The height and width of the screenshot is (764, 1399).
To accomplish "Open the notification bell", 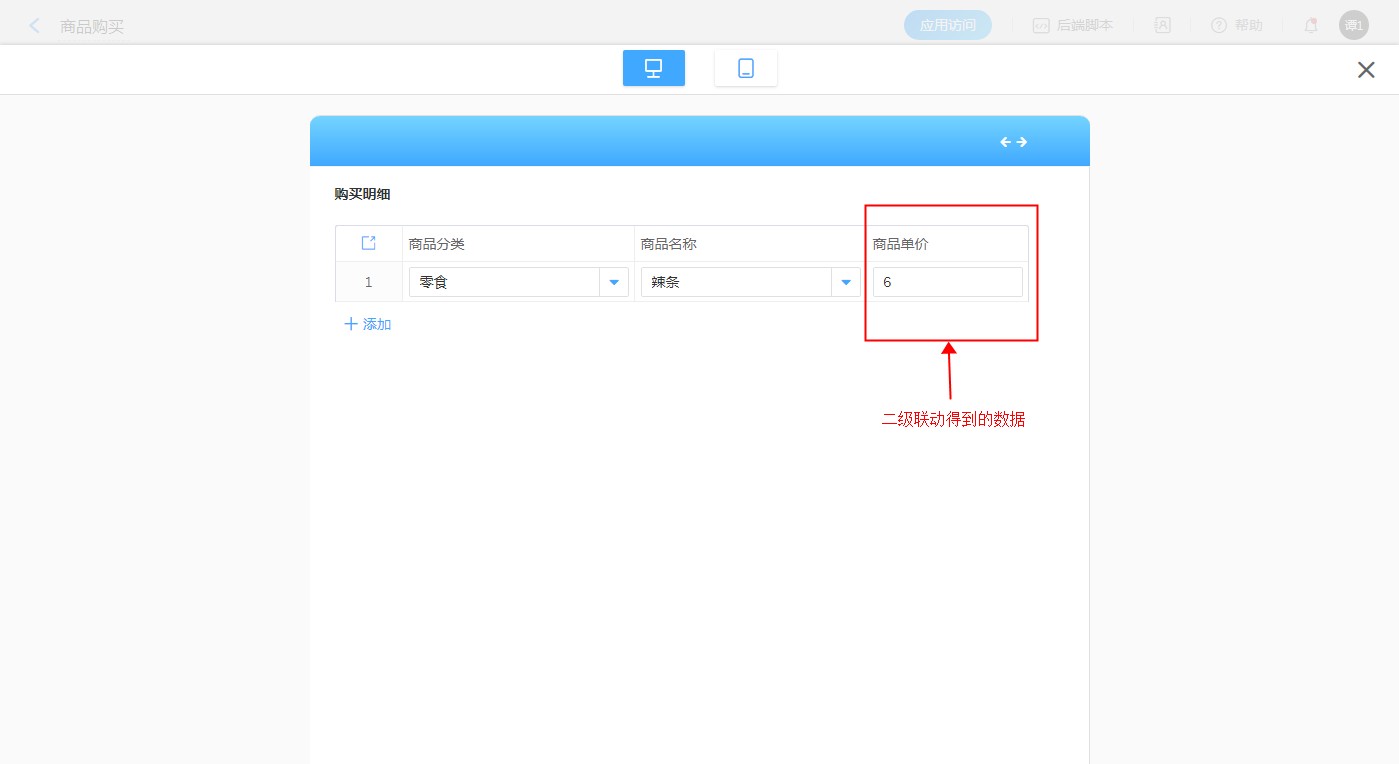I will tap(1310, 25).
